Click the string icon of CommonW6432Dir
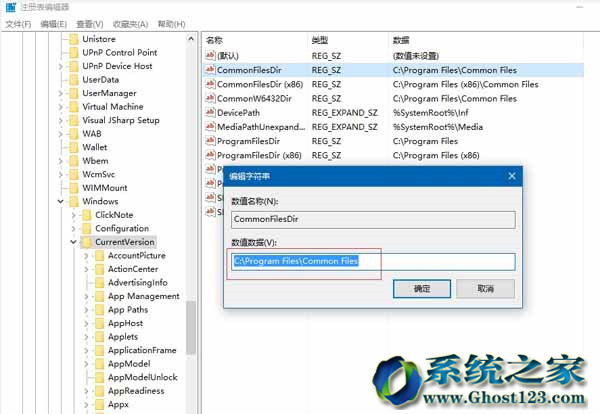The height and width of the screenshot is (414, 600). point(210,99)
